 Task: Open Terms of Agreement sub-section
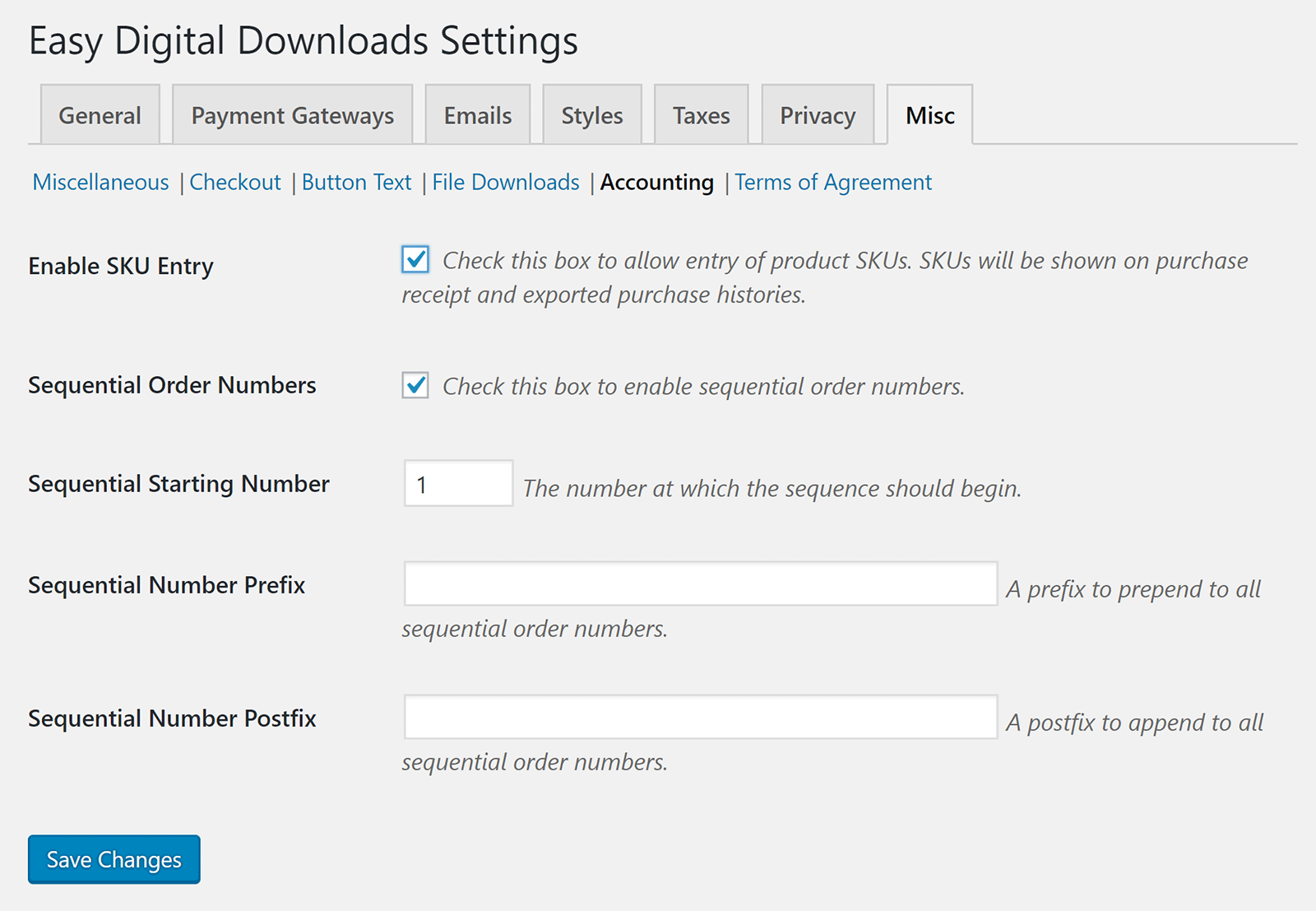[833, 182]
